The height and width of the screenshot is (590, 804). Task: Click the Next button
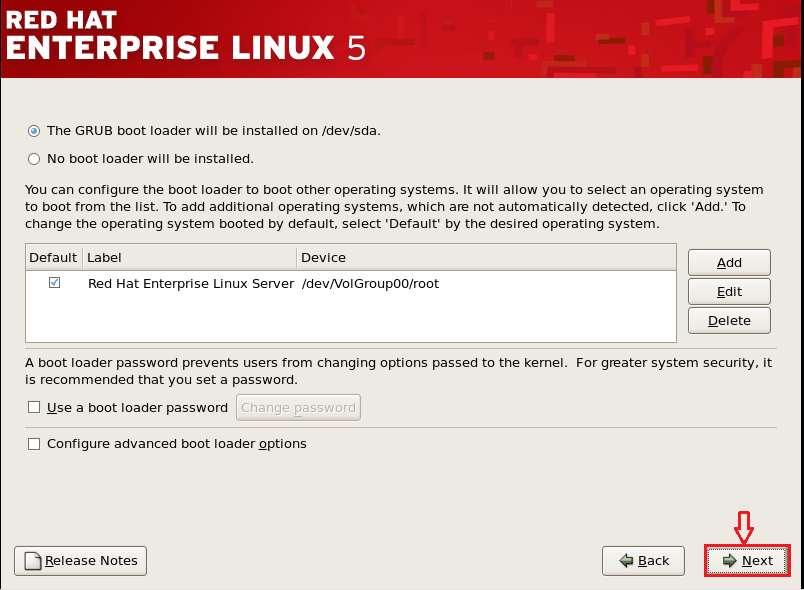point(747,561)
